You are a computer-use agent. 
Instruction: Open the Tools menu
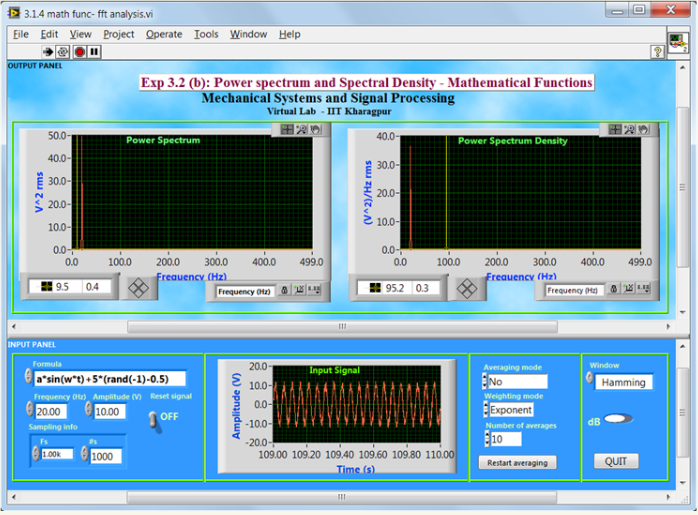pos(206,34)
